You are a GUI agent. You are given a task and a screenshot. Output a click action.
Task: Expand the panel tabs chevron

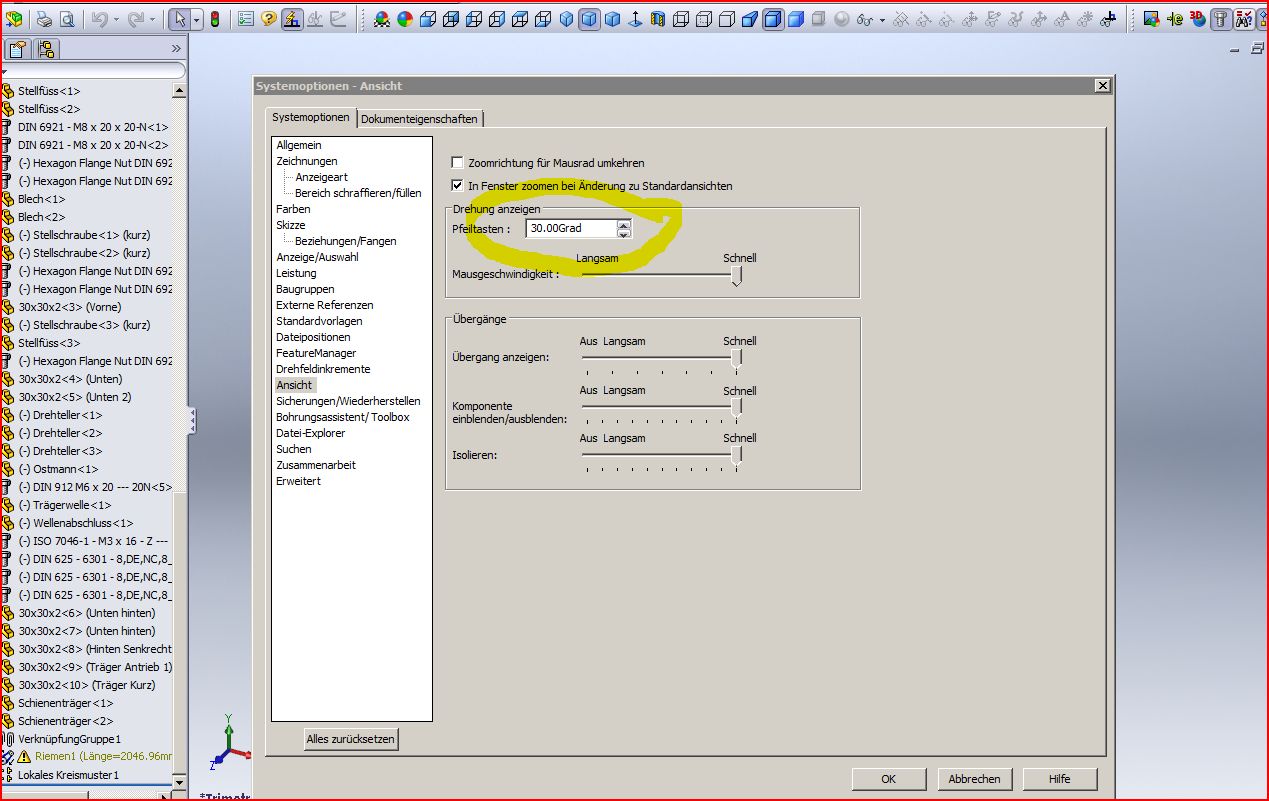[x=176, y=48]
